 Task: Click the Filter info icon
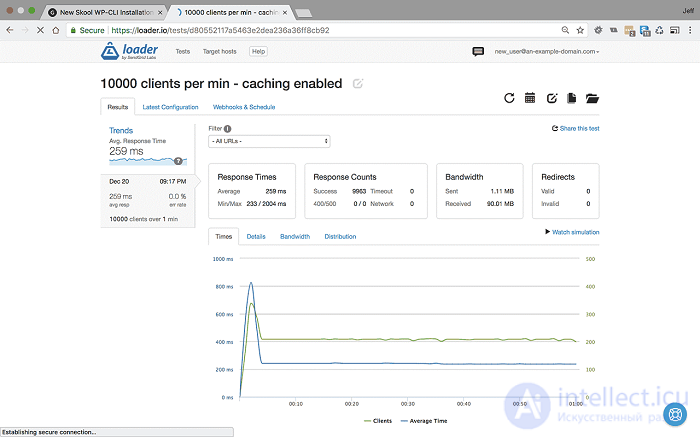pos(228,129)
